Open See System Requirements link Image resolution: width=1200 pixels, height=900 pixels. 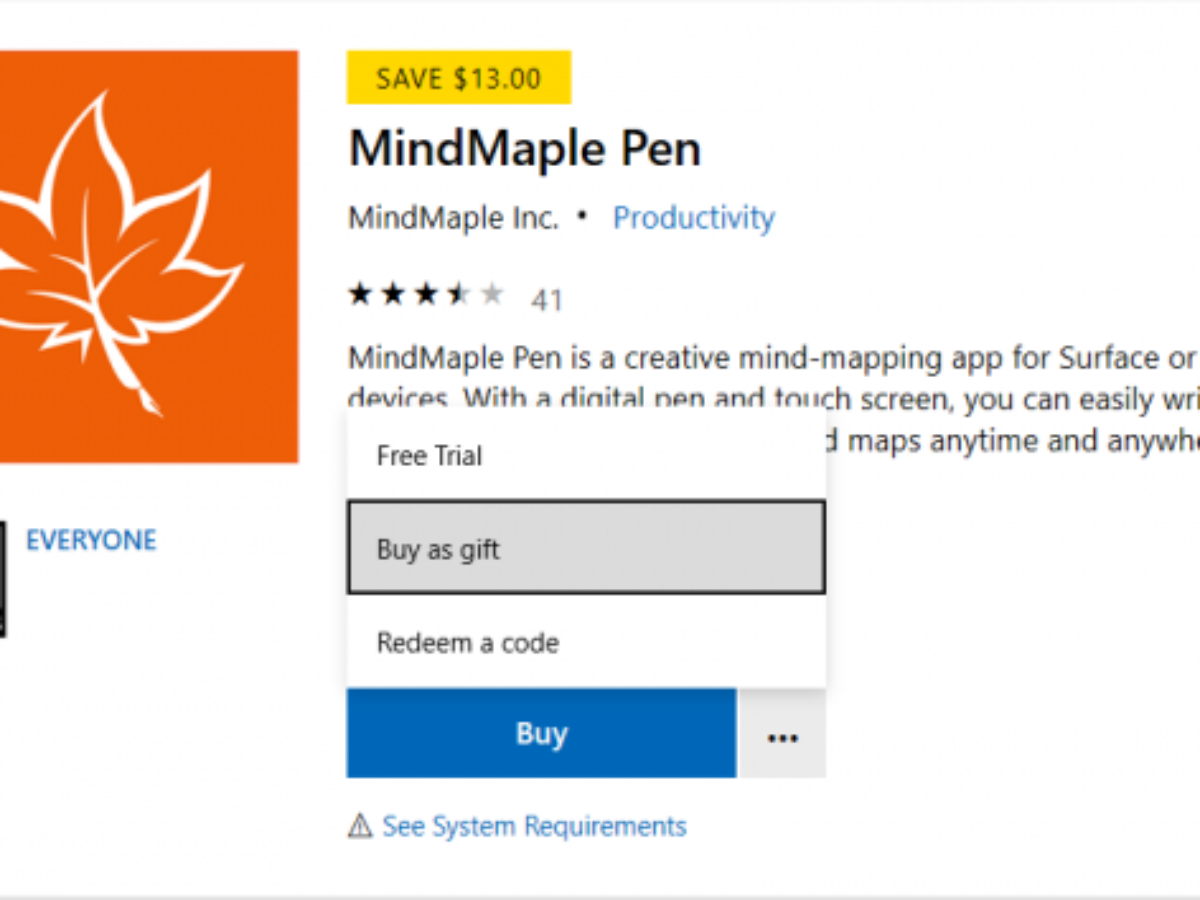click(x=534, y=826)
